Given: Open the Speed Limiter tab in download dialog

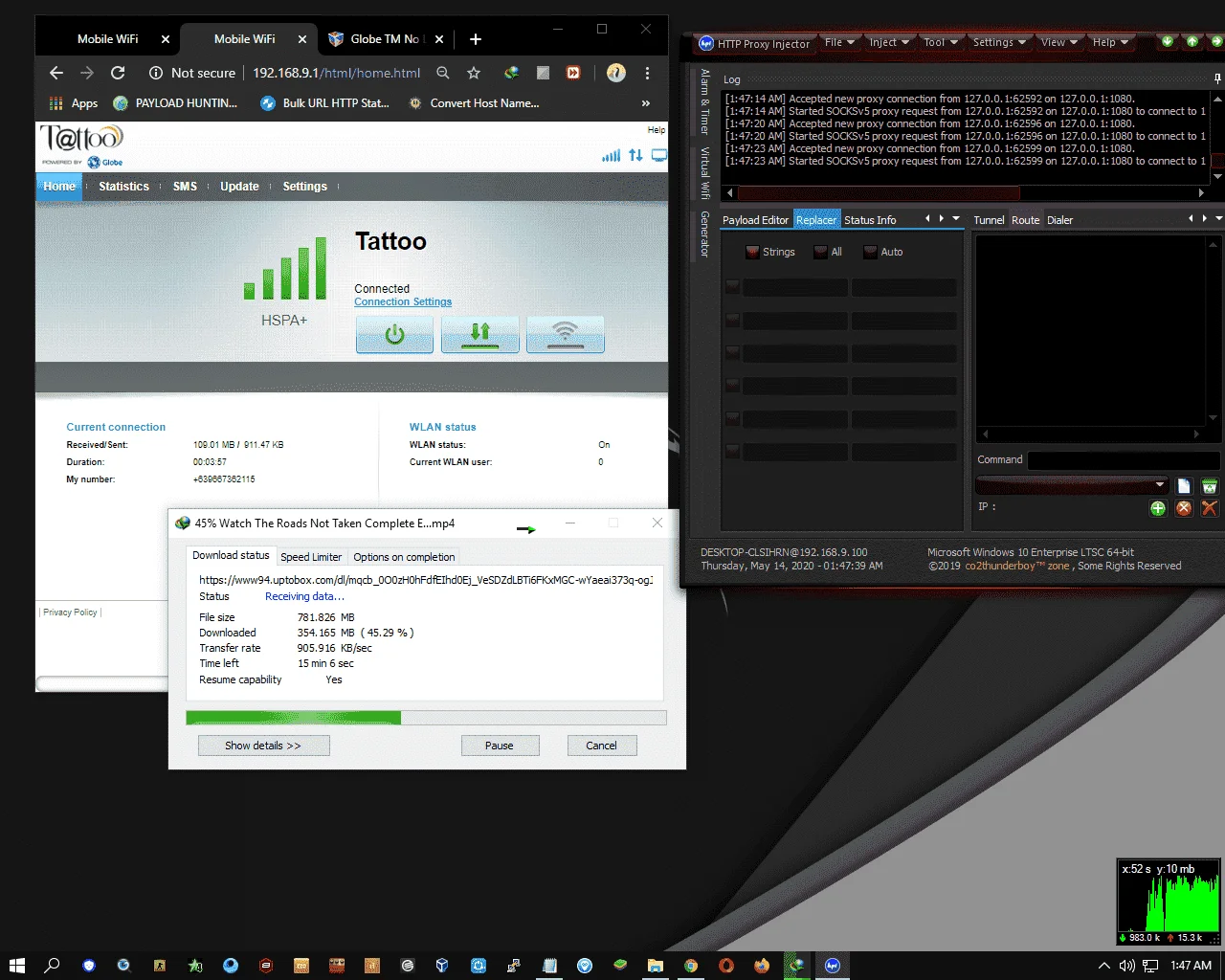Looking at the screenshot, I should [311, 557].
